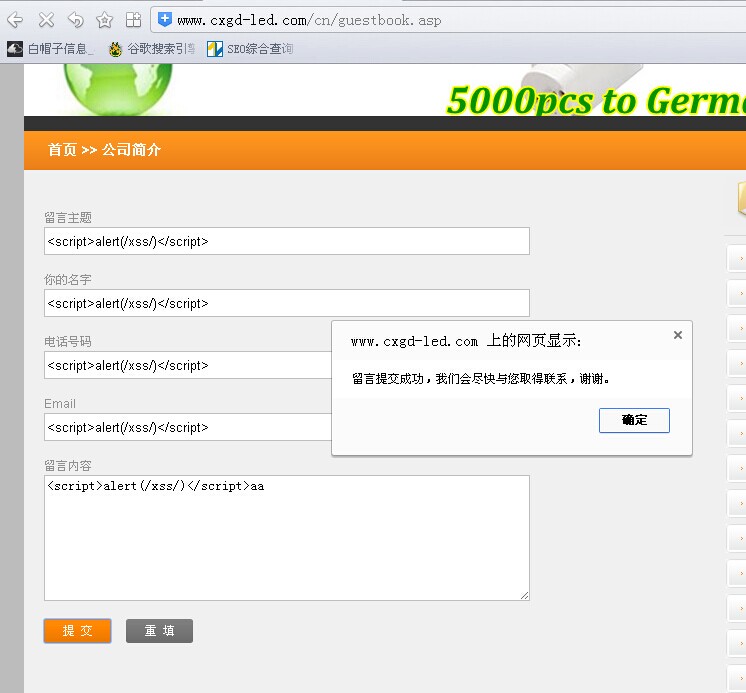Viewport: 746px width, 693px height.
Task: Click the 5000pcs to Germany banner text
Action: pyautogui.click(x=596, y=100)
